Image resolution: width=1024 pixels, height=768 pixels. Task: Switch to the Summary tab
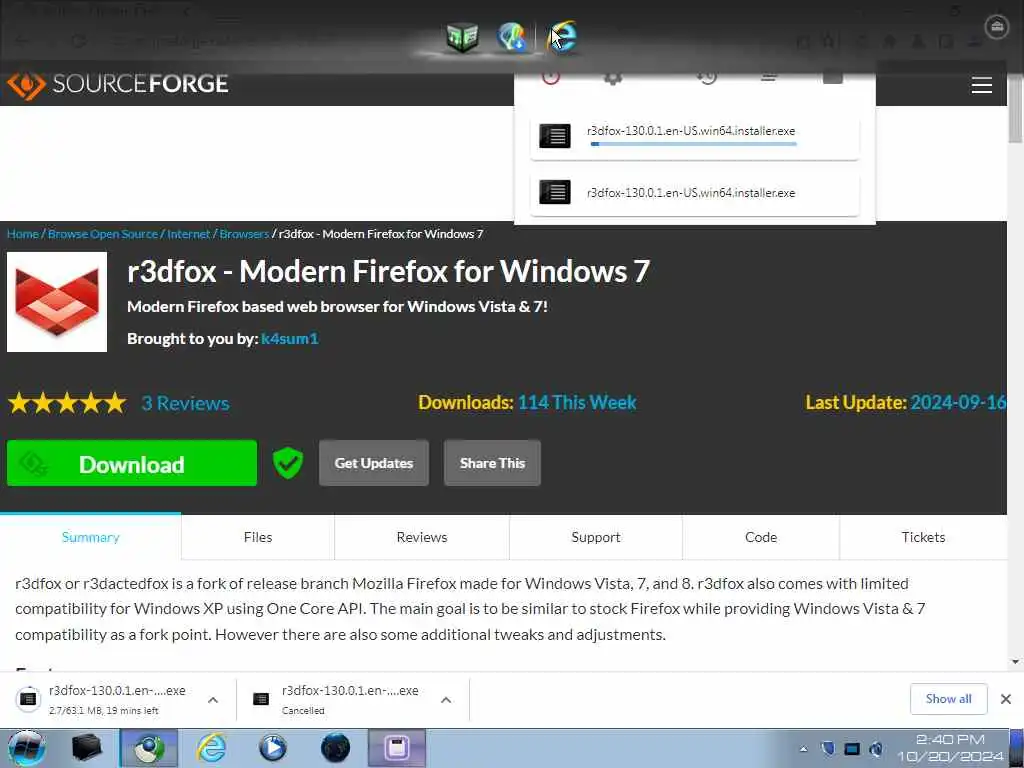tap(90, 537)
